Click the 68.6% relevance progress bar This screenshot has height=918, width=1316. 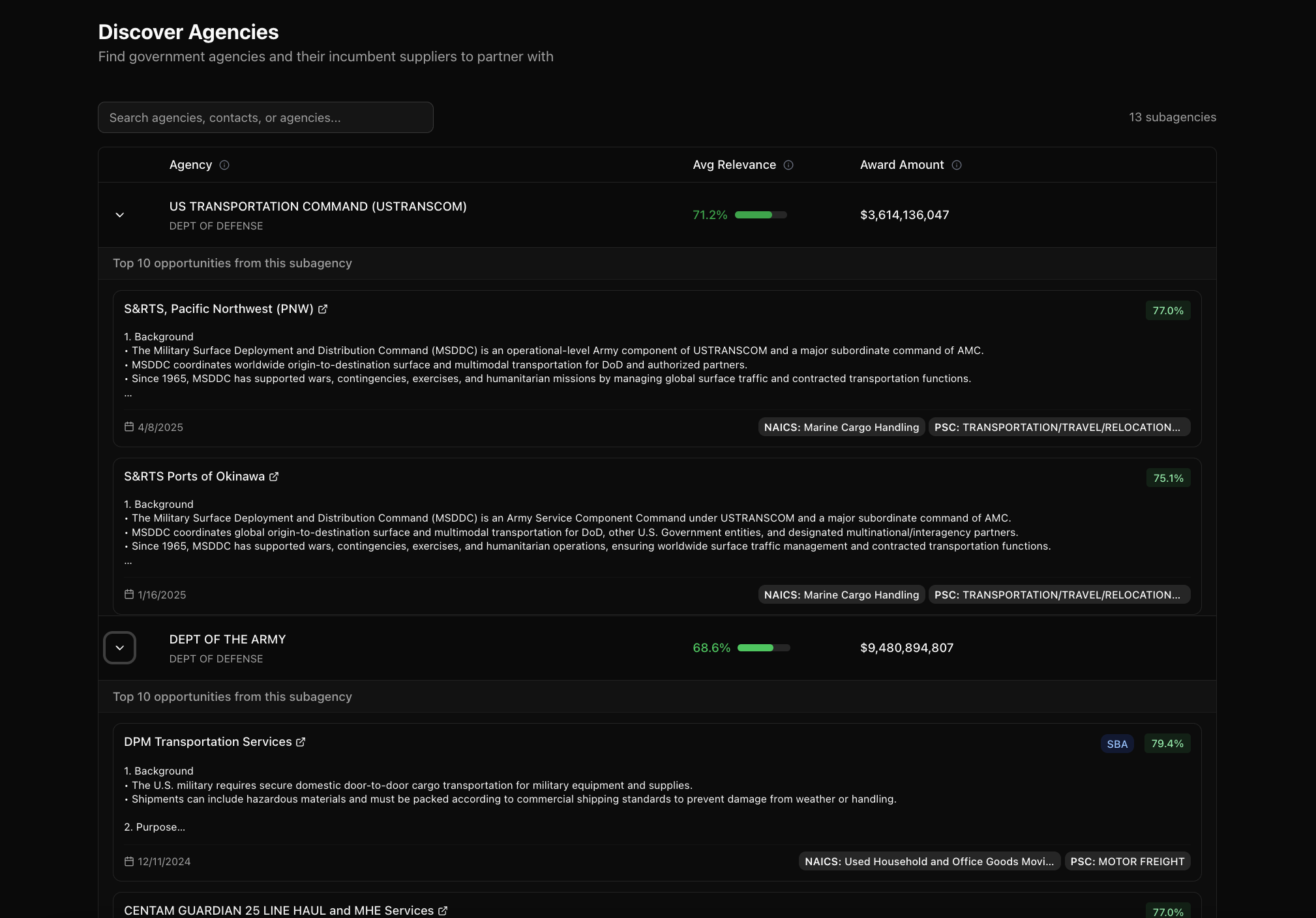pyautogui.click(x=763, y=647)
